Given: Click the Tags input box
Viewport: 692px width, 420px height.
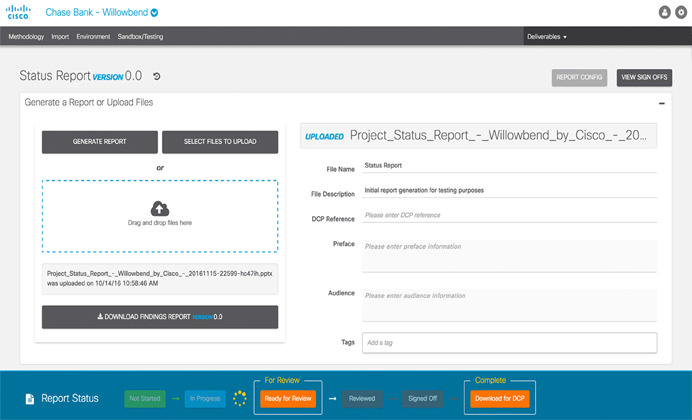Looking at the screenshot, I should pos(510,343).
